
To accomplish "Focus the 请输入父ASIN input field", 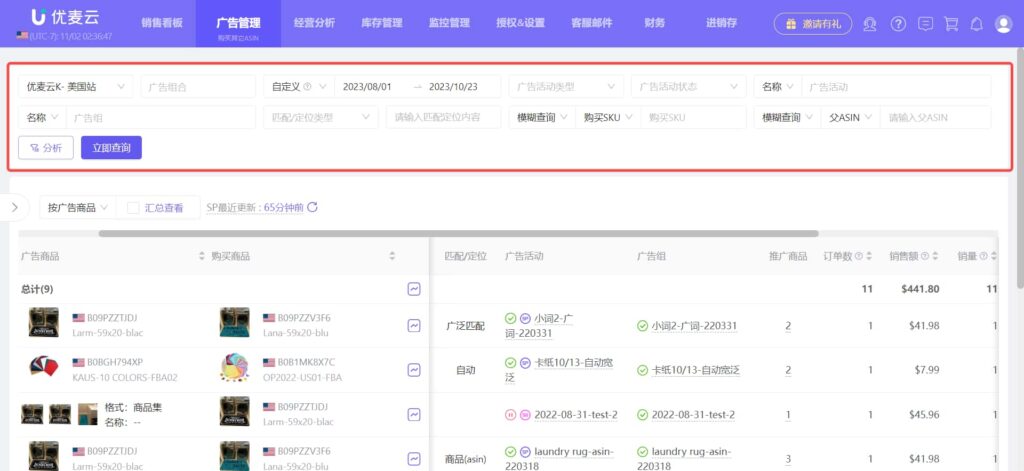I will [x=935, y=118].
